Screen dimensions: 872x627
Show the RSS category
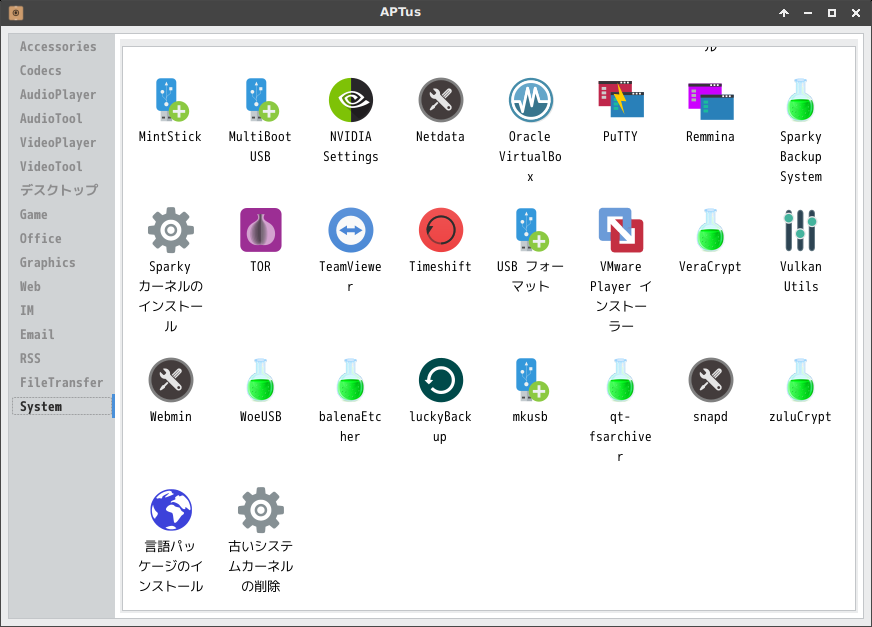[31, 358]
